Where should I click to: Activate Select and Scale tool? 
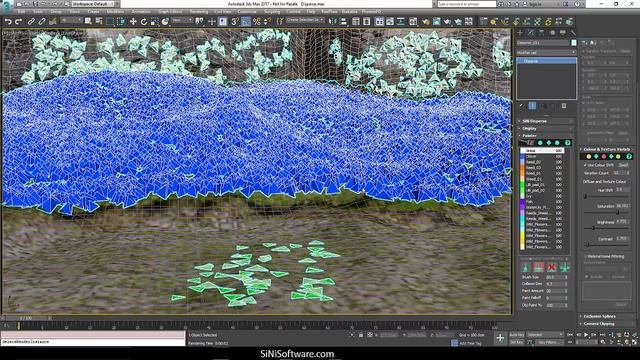pyautogui.click(x=154, y=22)
